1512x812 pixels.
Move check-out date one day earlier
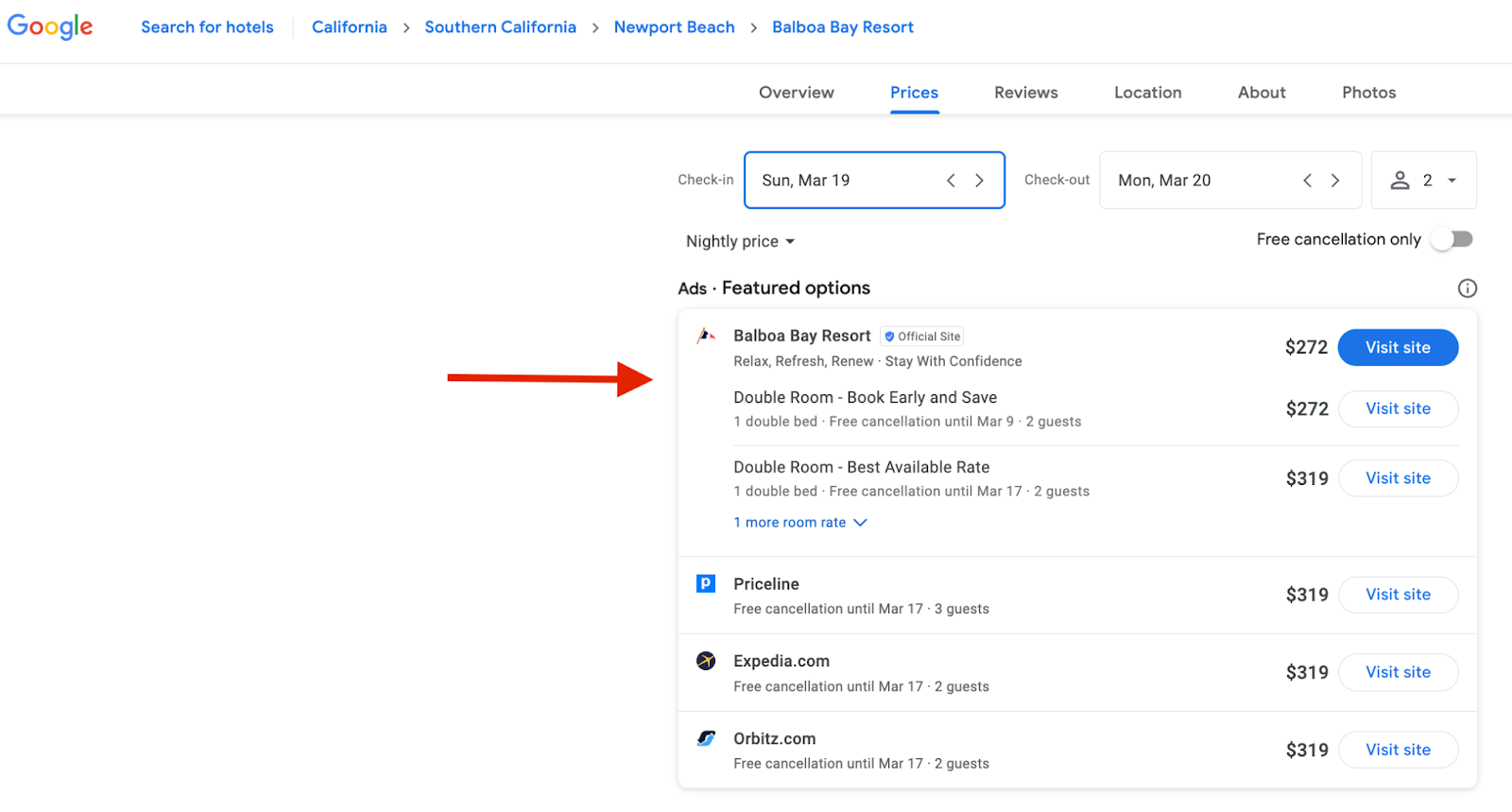click(1307, 181)
